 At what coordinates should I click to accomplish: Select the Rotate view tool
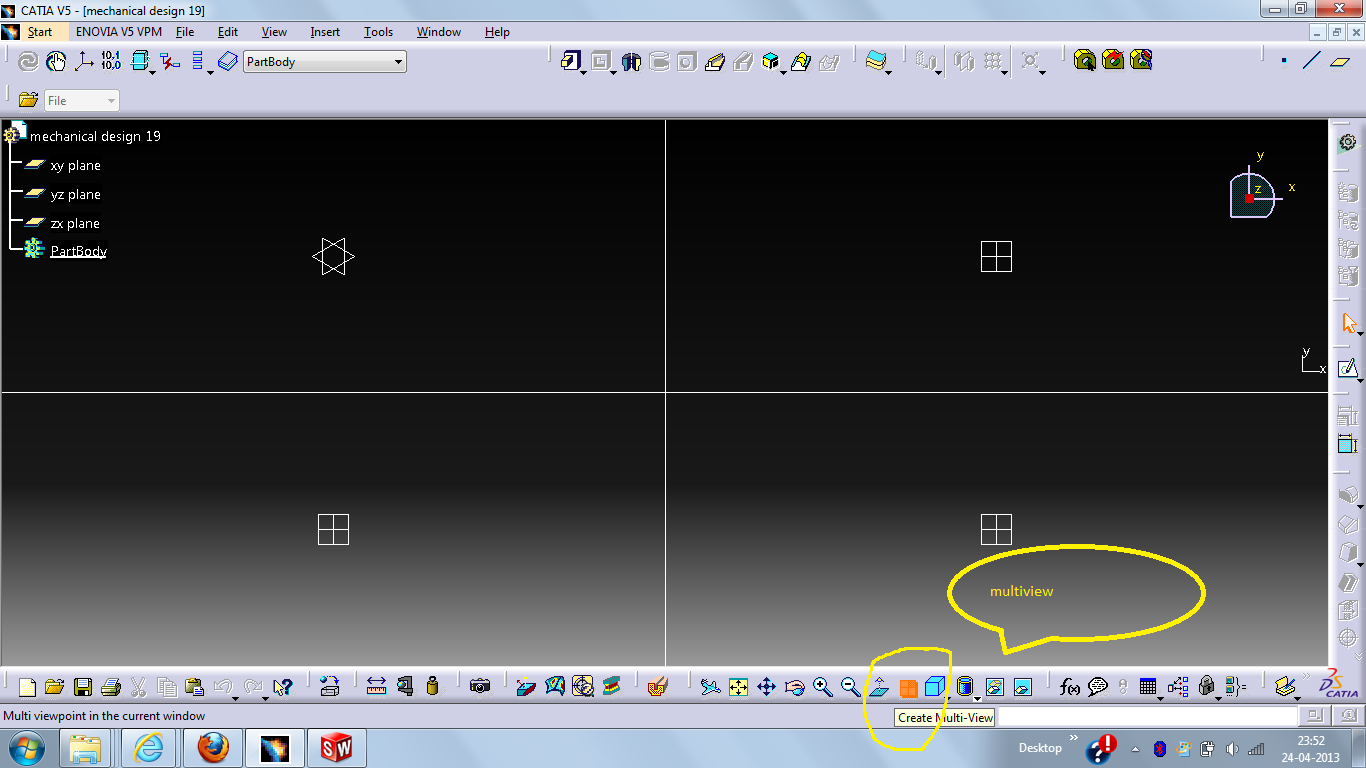[x=795, y=687]
